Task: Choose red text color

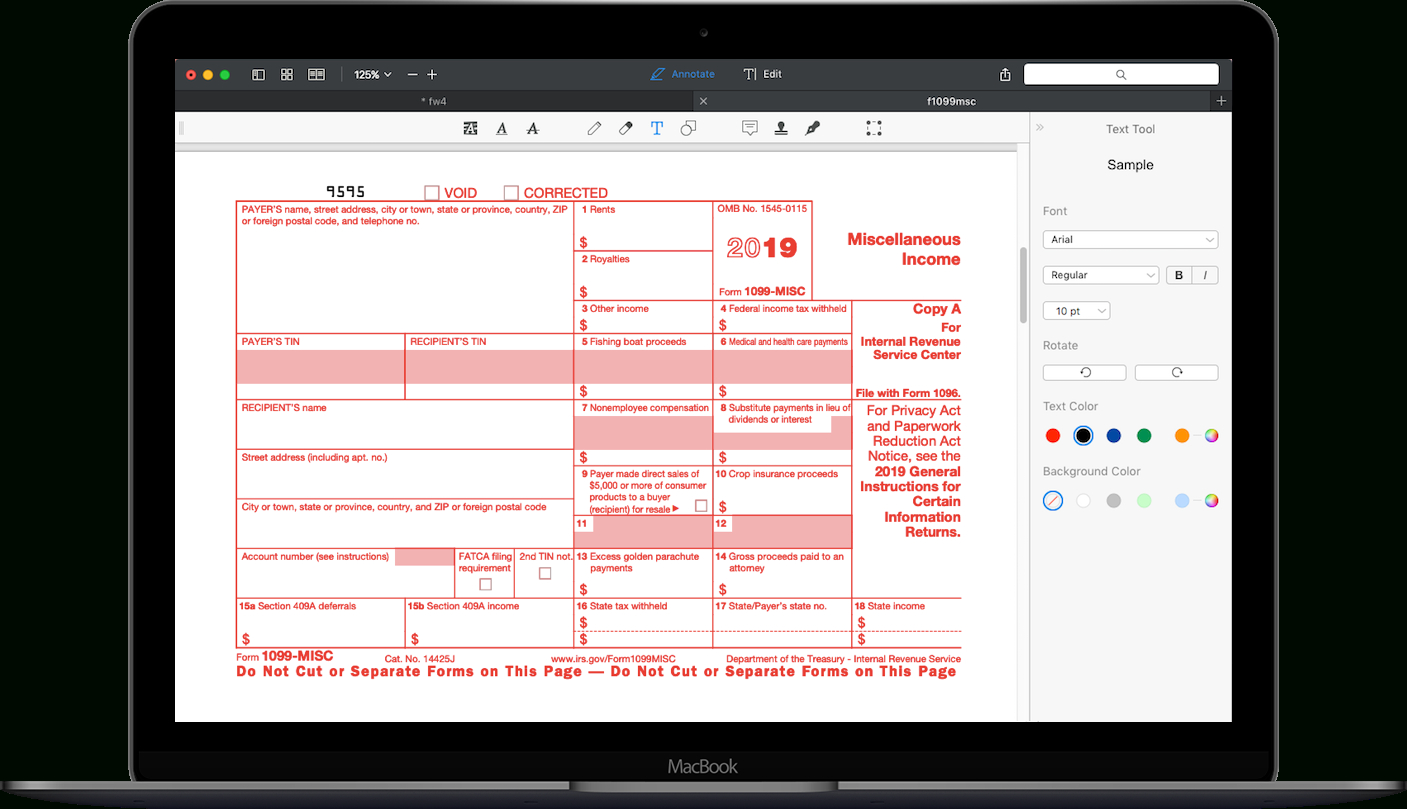Action: 1053,436
